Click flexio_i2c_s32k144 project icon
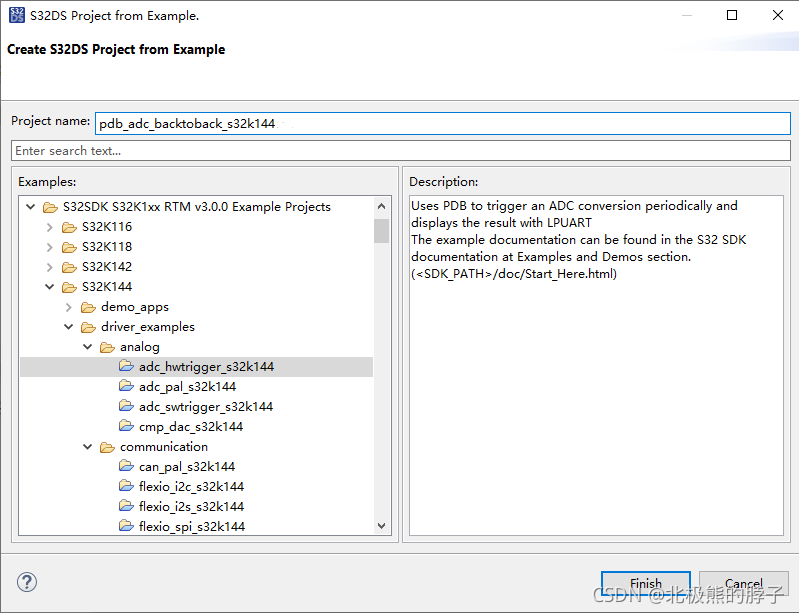This screenshot has width=799, height=613. (x=126, y=486)
